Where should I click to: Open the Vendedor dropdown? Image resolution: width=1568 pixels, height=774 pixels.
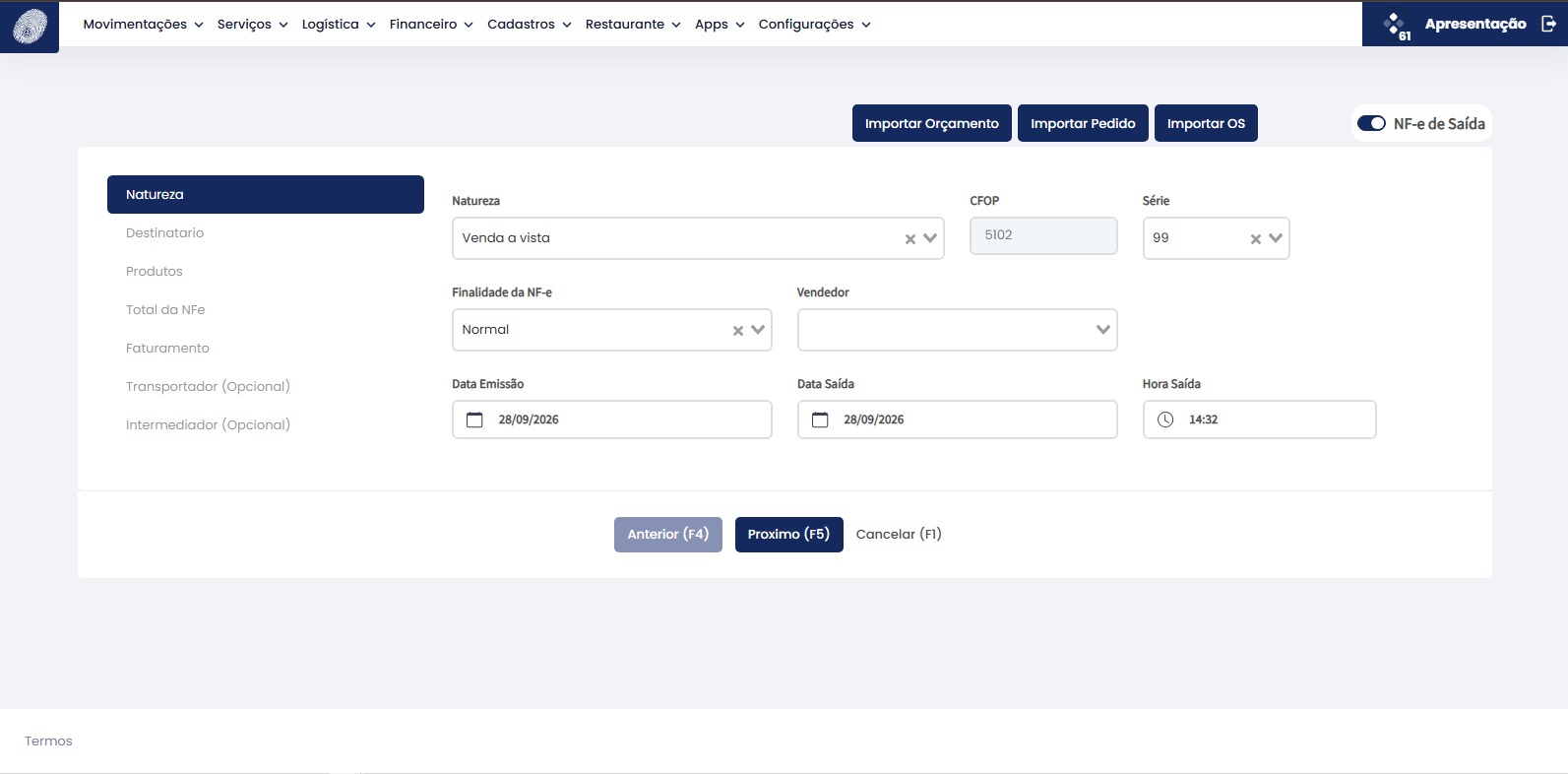pos(957,330)
